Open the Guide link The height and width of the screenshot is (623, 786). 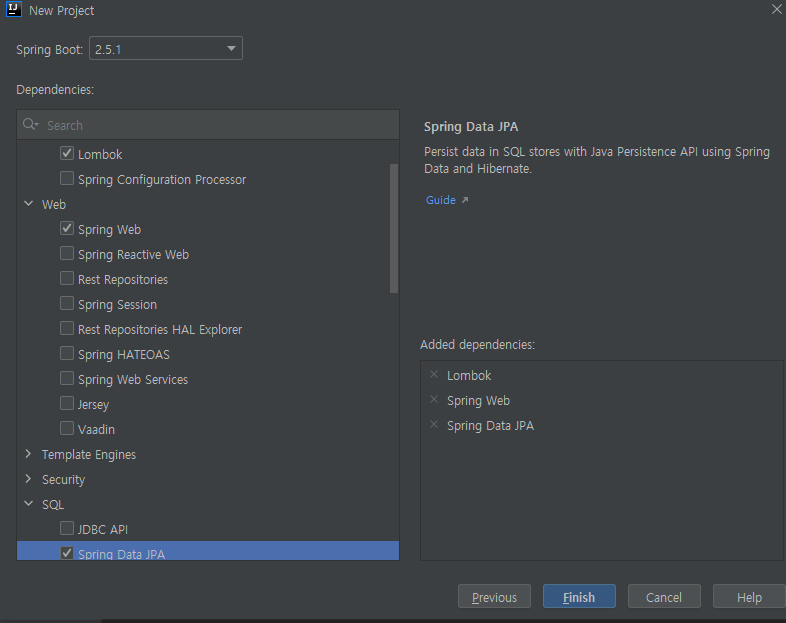point(446,200)
